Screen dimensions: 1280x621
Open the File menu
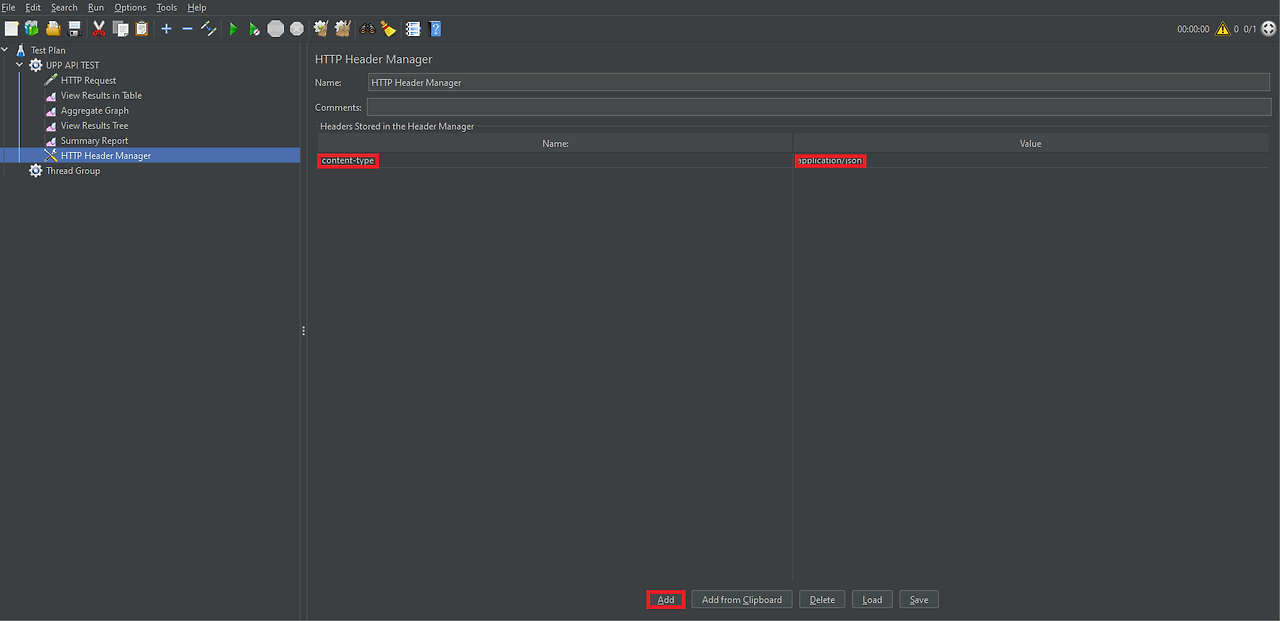coord(8,7)
